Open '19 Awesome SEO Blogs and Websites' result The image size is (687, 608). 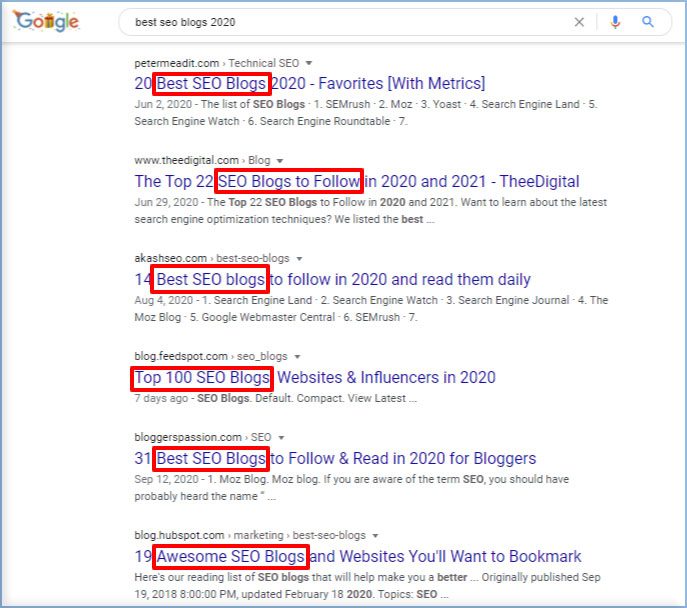click(x=358, y=556)
